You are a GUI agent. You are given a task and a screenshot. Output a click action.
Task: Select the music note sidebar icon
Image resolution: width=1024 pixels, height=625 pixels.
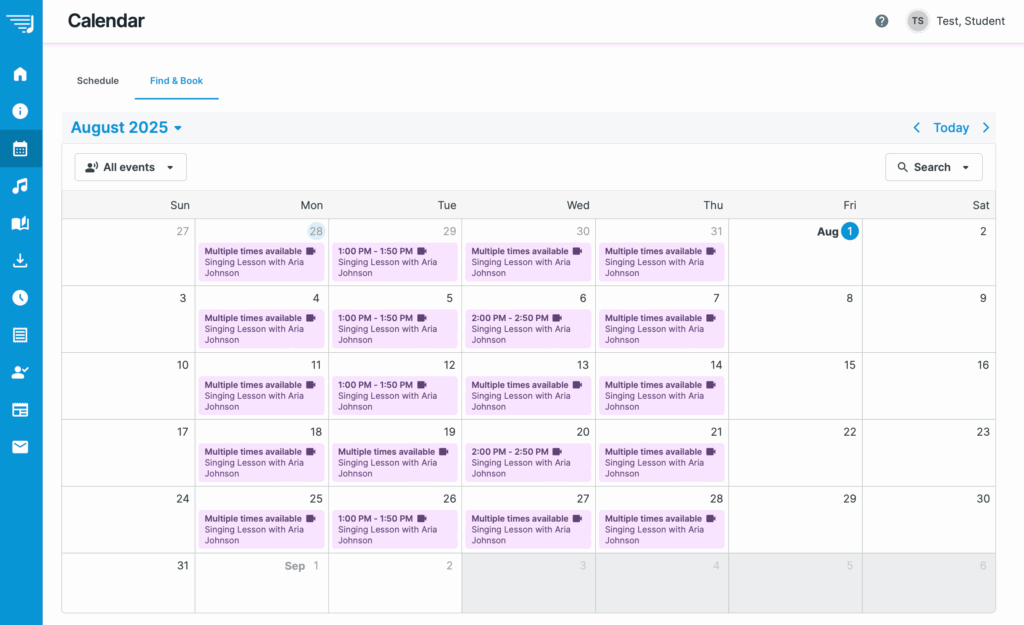(20, 186)
